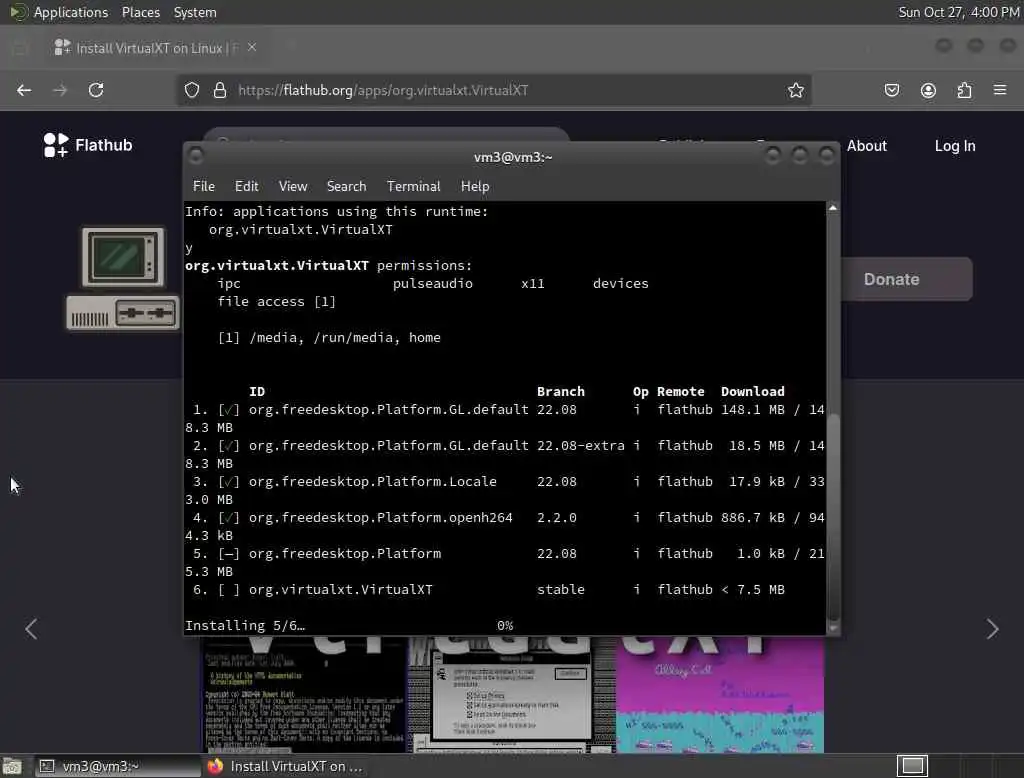This screenshot has height=778, width=1024.
Task: Click the terminal scrollbar down arrow
Action: [x=833, y=628]
